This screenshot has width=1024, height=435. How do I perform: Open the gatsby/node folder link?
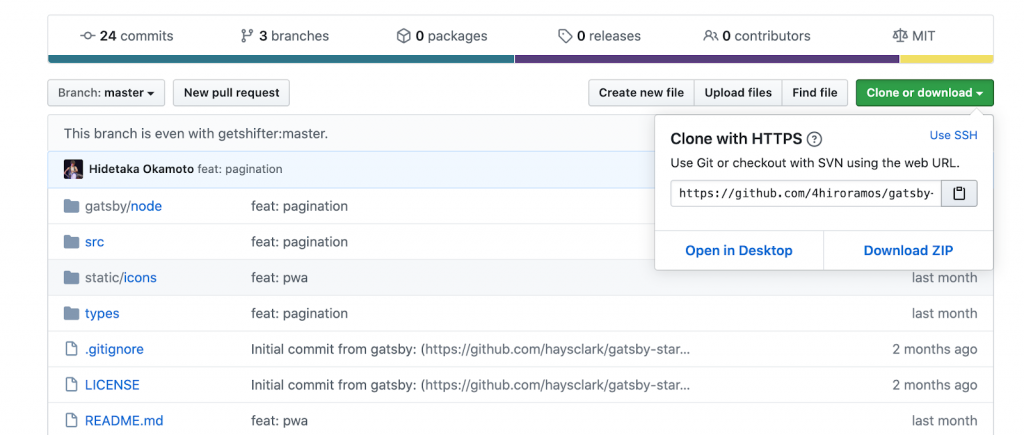pos(123,206)
